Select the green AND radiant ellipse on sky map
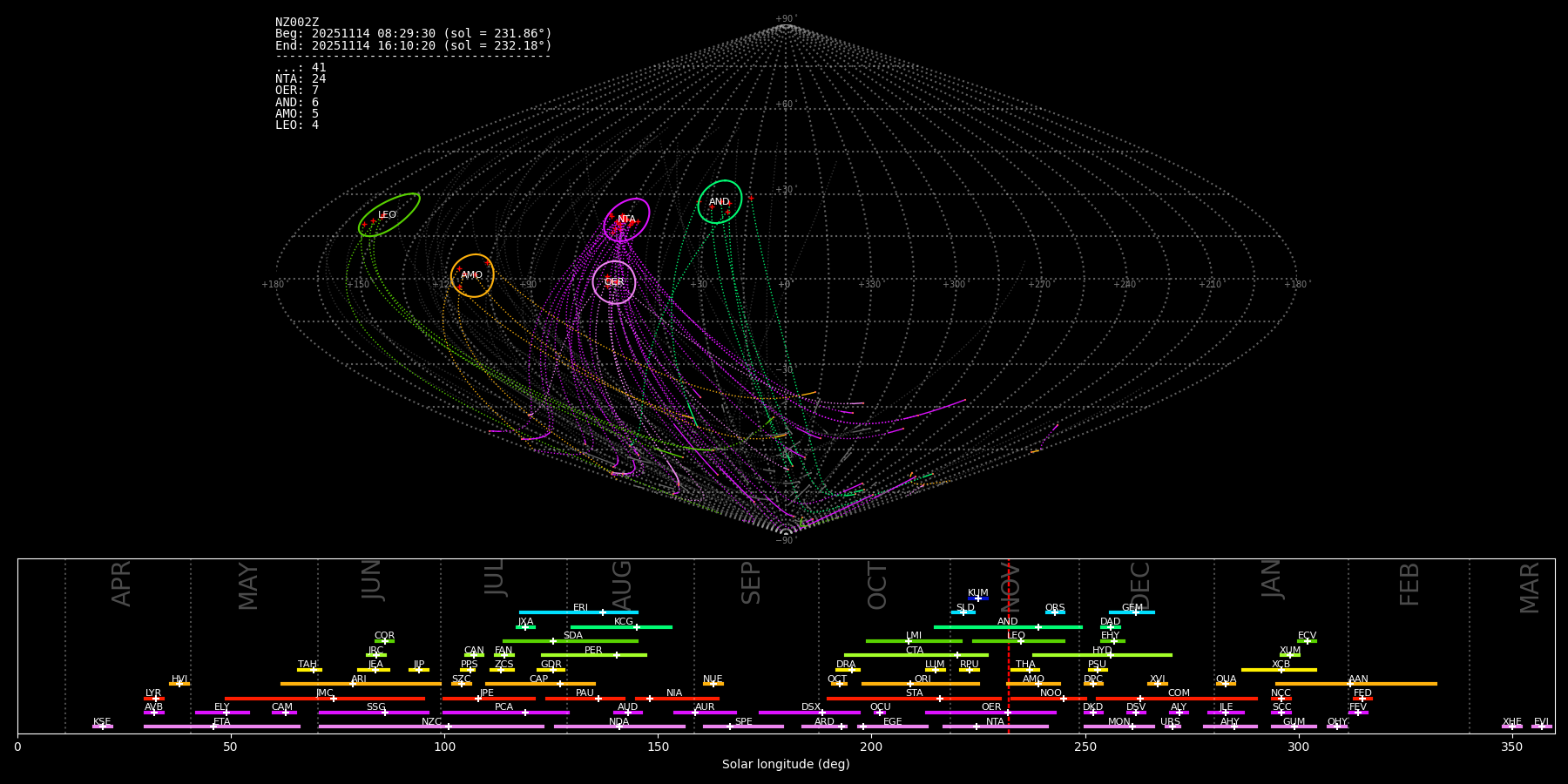 click(720, 202)
